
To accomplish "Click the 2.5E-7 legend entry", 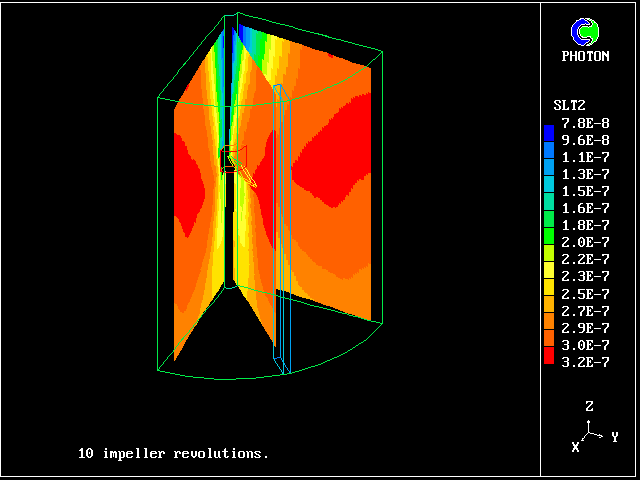I will 585,293.
